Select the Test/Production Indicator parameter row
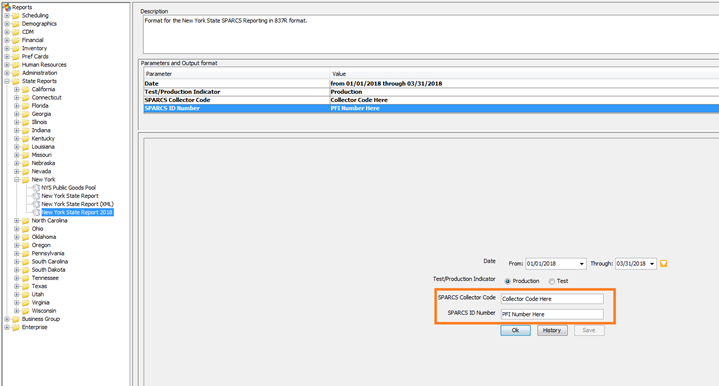Screen dimensions: 719x386 click(x=431, y=92)
